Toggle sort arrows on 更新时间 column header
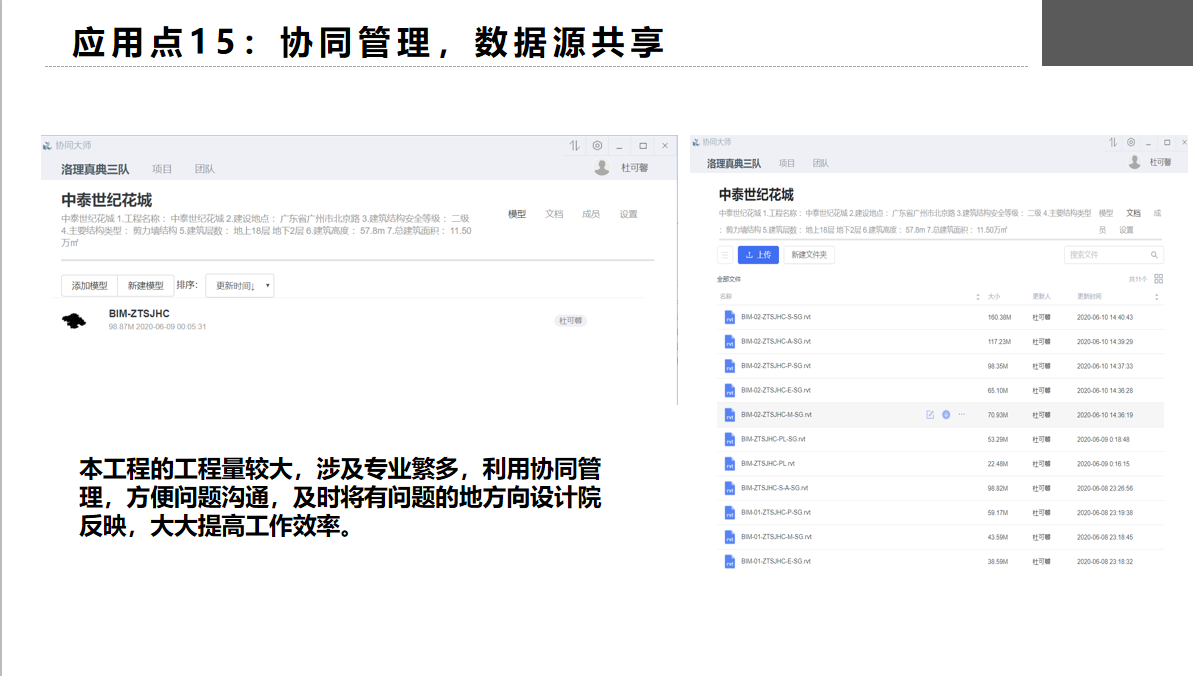This screenshot has height=676, width=1193. pyautogui.click(x=1156, y=297)
